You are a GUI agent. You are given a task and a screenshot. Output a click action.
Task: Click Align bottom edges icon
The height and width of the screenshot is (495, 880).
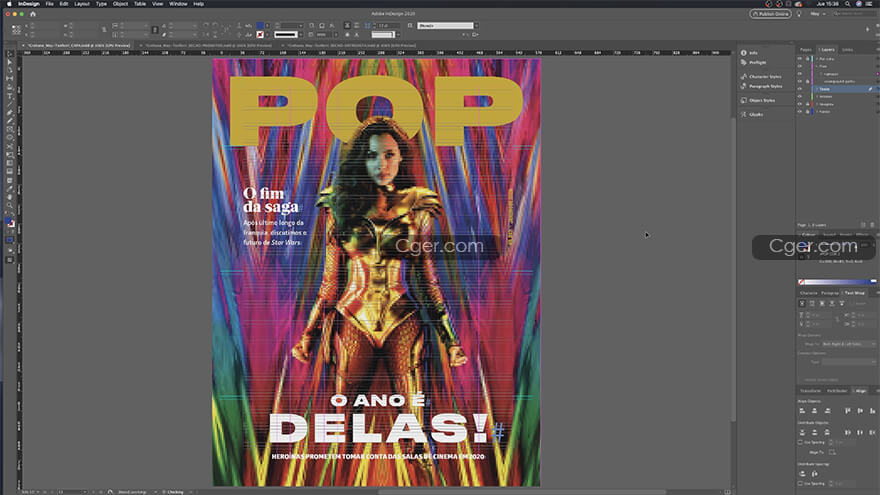coord(872,411)
